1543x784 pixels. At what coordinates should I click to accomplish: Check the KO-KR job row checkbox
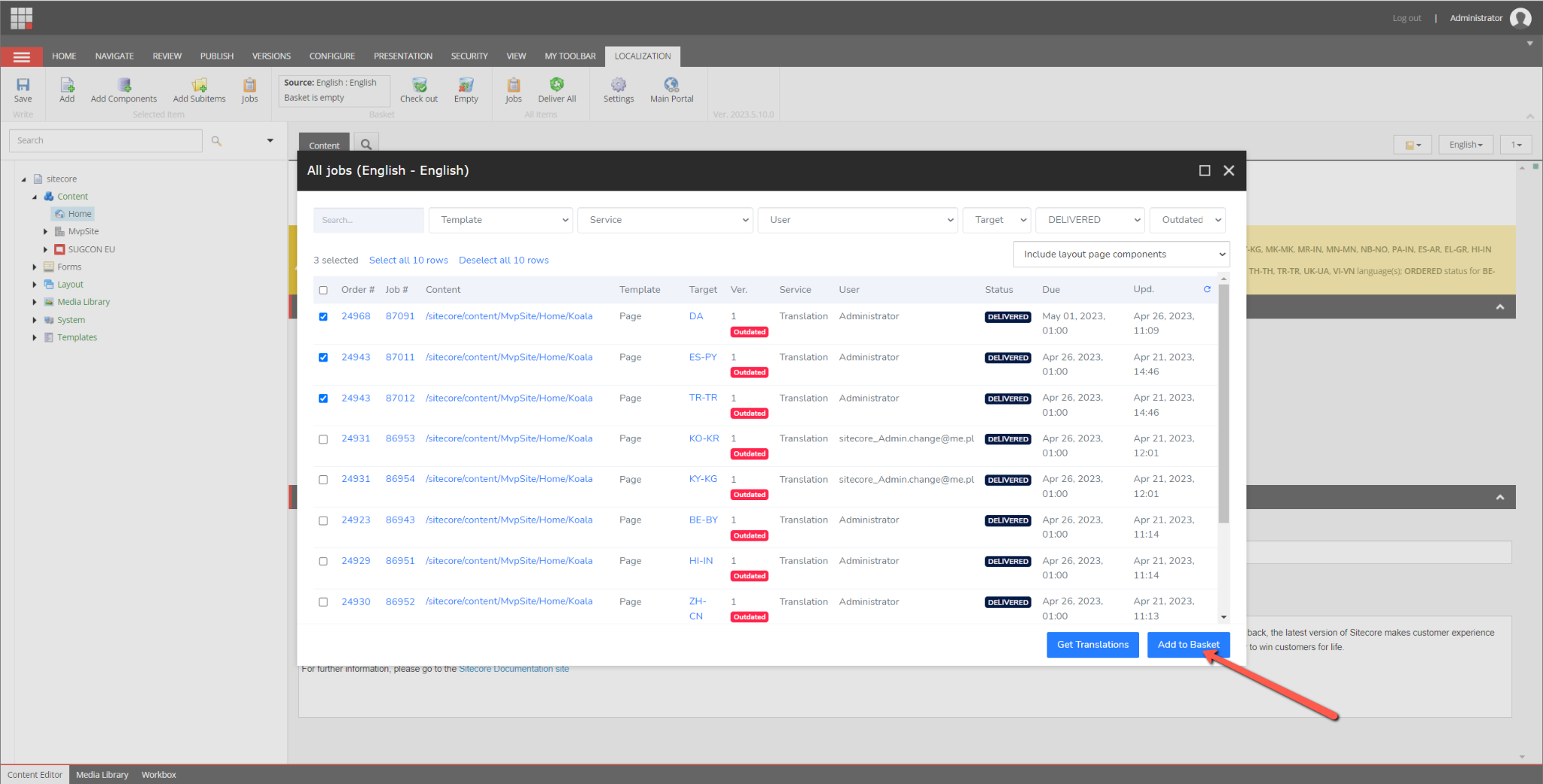pos(323,439)
